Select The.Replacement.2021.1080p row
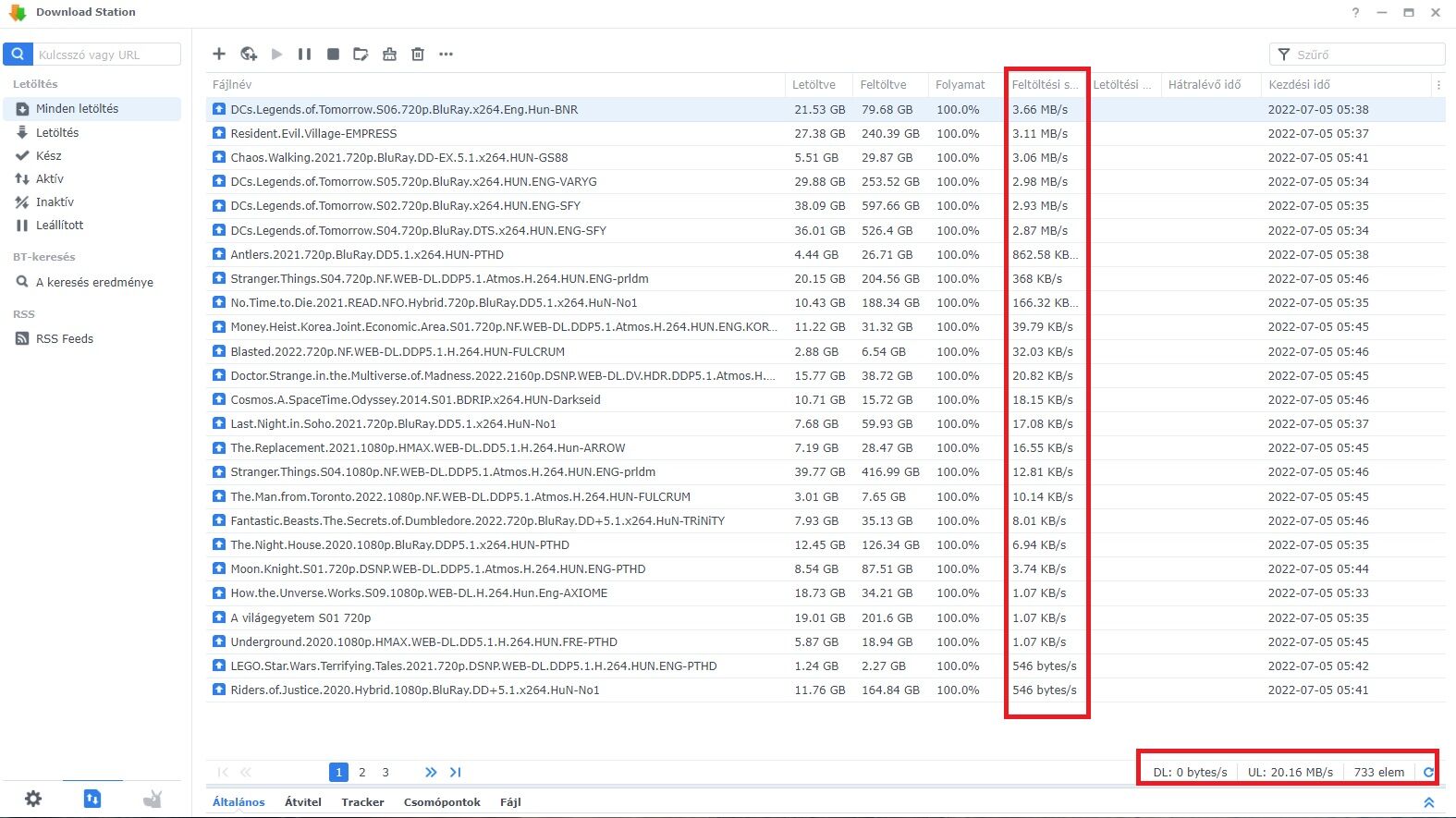This screenshot has height=818, width=1456. (826, 447)
